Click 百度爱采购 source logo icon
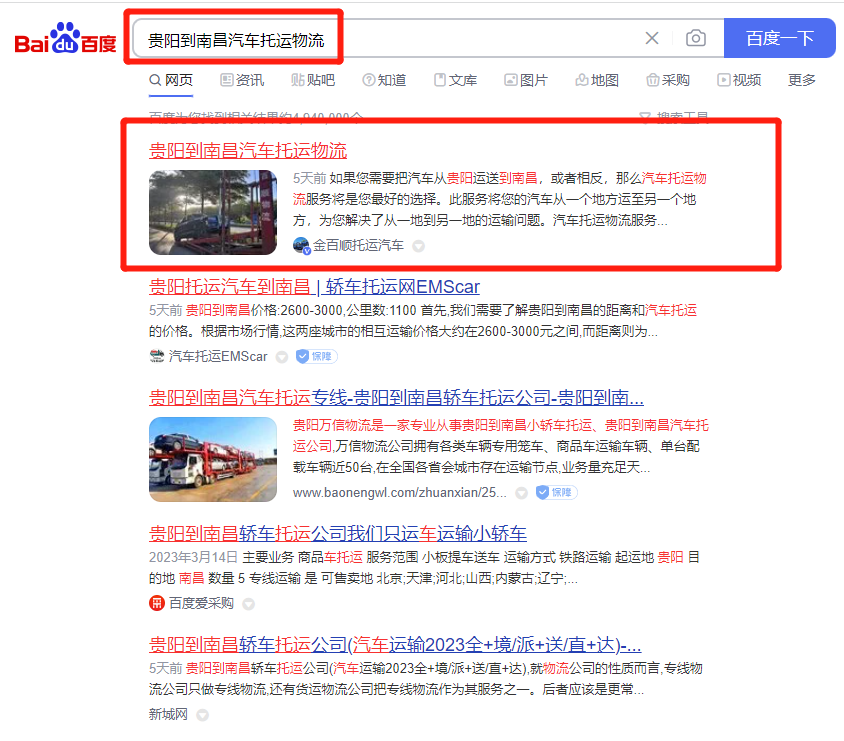Image resolution: width=844 pixels, height=741 pixels. [x=157, y=603]
